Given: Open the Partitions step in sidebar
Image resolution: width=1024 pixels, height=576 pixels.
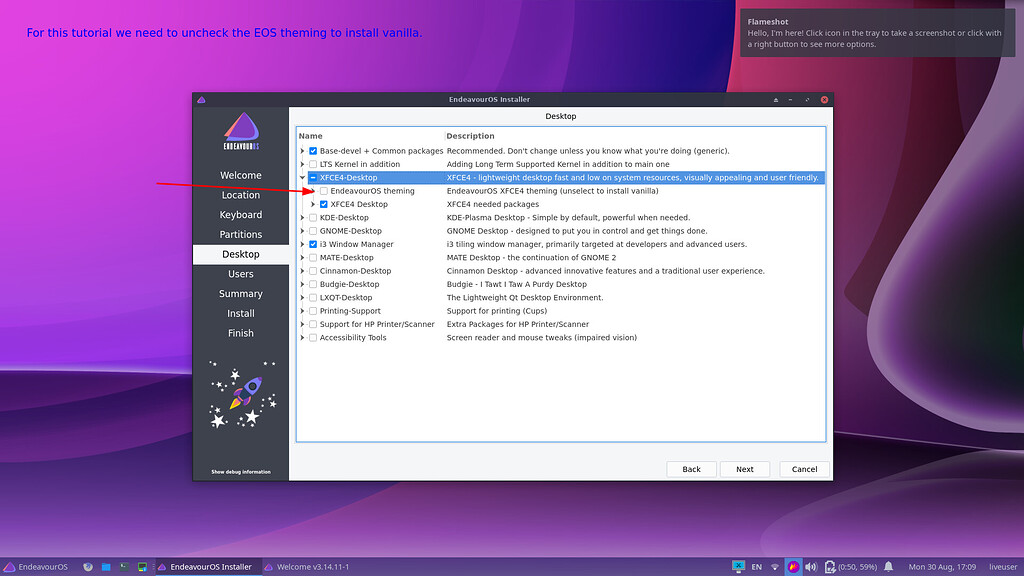Looking at the screenshot, I should pyautogui.click(x=241, y=234).
